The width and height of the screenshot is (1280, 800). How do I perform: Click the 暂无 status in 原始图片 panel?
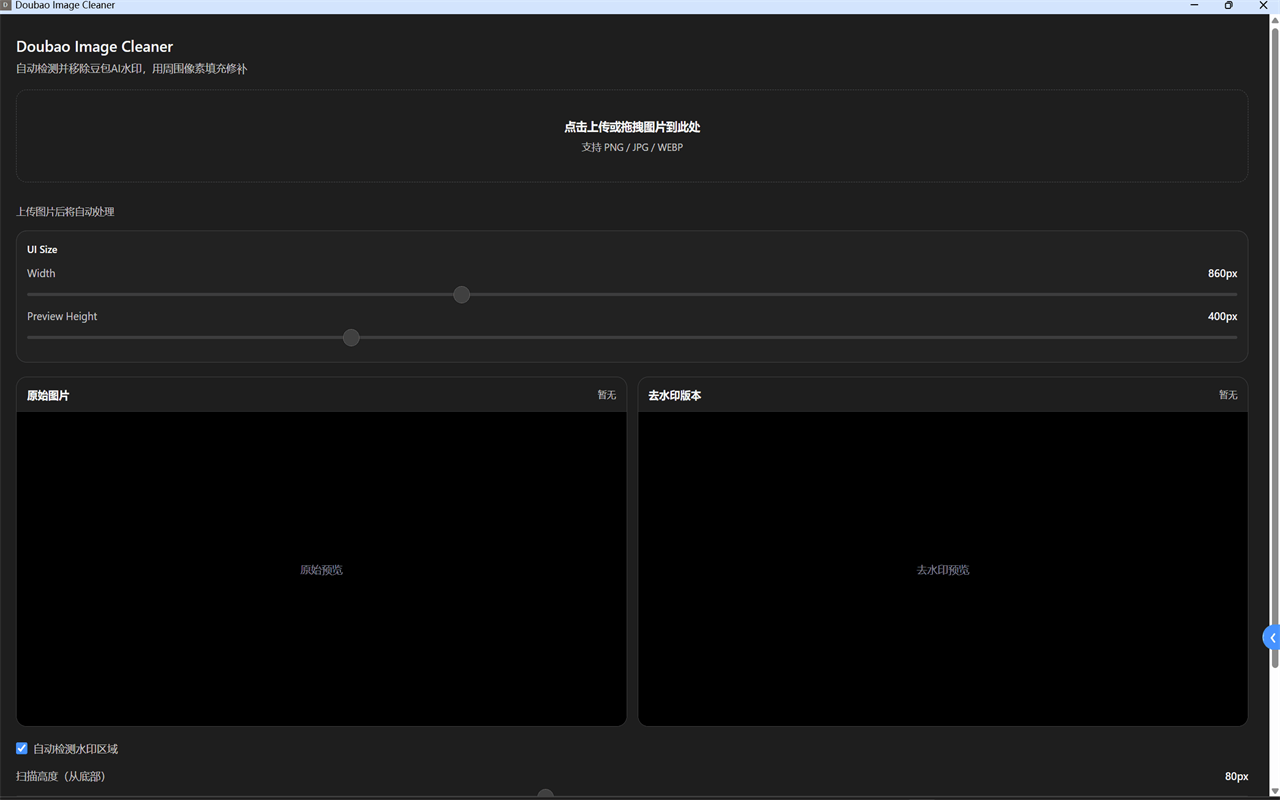click(x=607, y=395)
